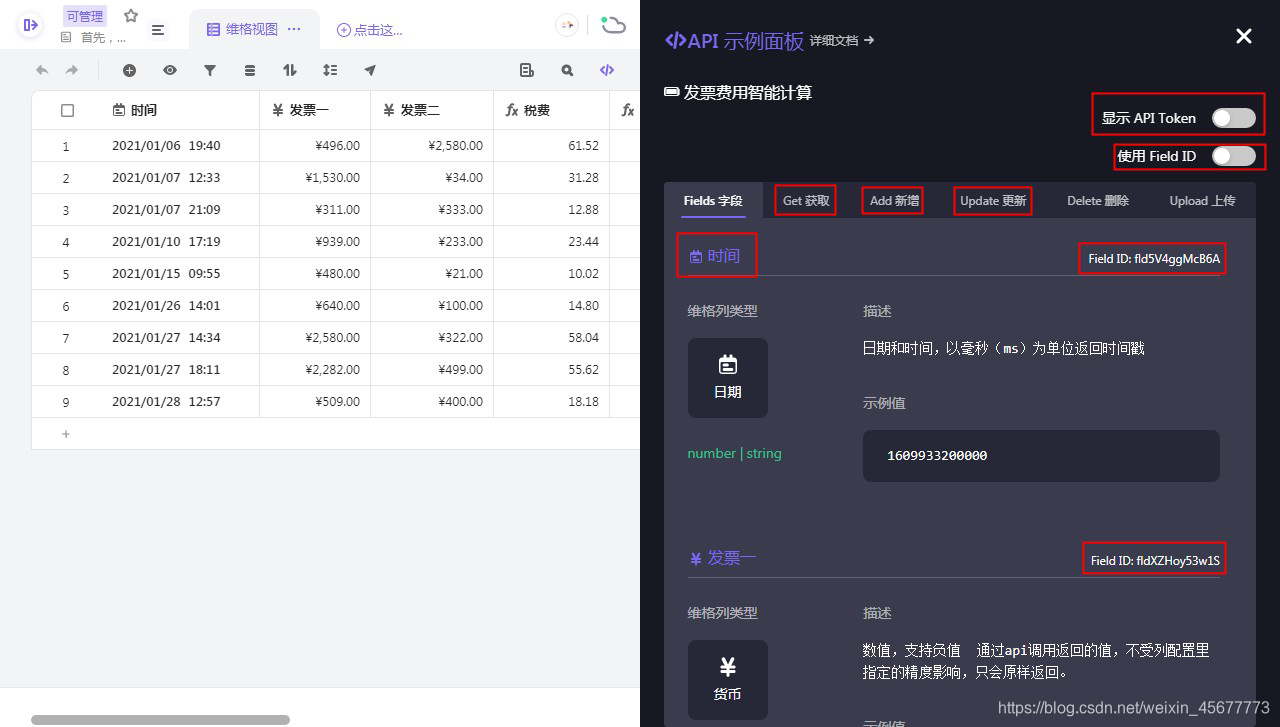
Task: Open hidden columns eye icon
Action: pyautogui.click(x=170, y=70)
